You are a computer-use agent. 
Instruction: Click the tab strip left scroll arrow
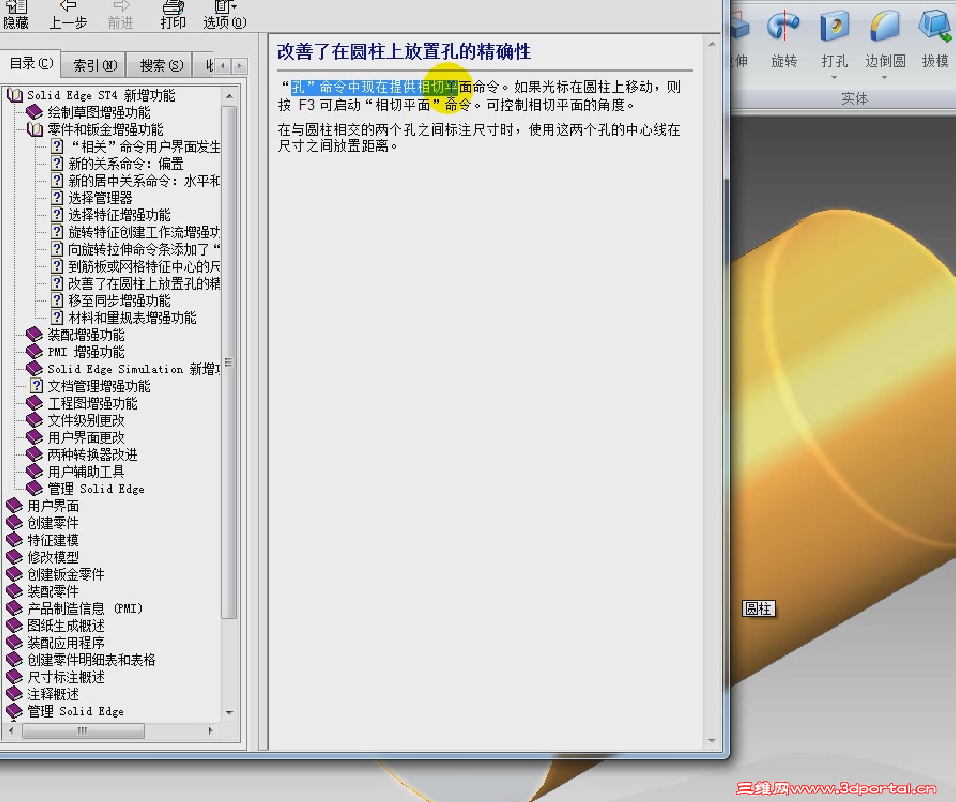[224, 65]
